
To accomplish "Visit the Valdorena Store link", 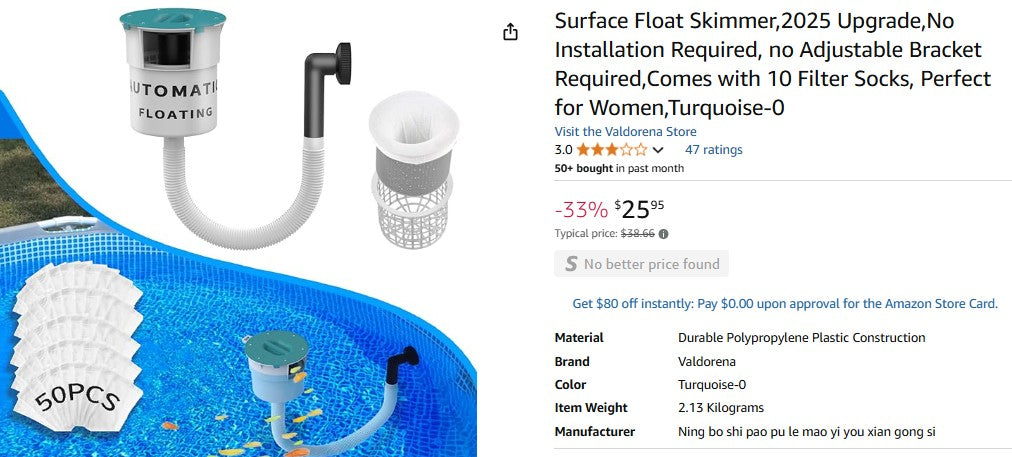I will click(625, 132).
